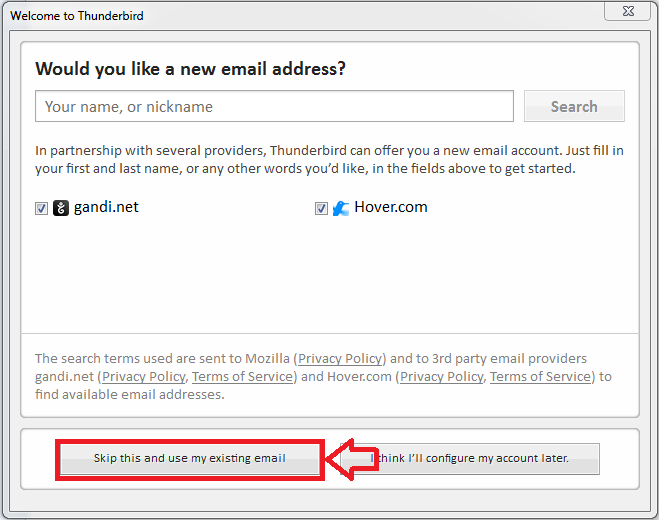Screen dimensions: 659x520
Task: Click the Hover.com blue bird icon
Action: pyautogui.click(x=340, y=208)
